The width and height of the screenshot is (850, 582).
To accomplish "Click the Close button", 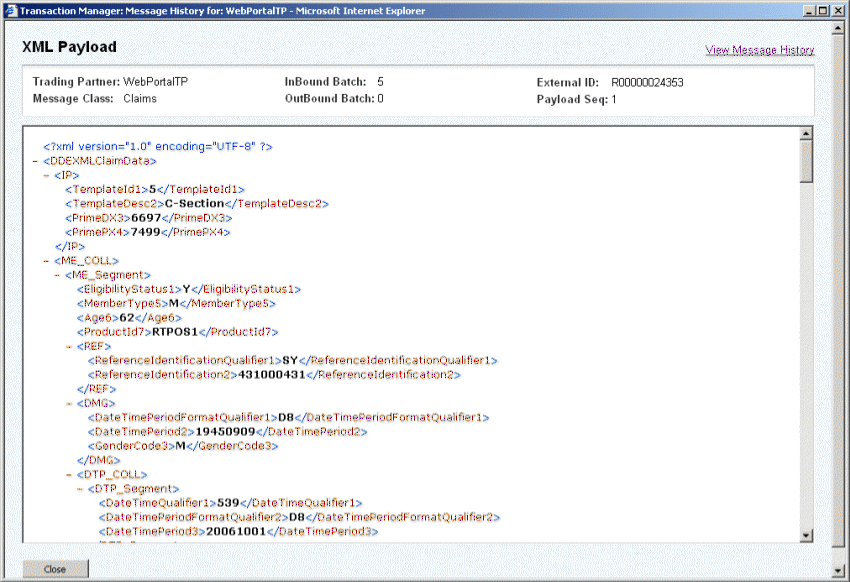I will (x=55, y=568).
